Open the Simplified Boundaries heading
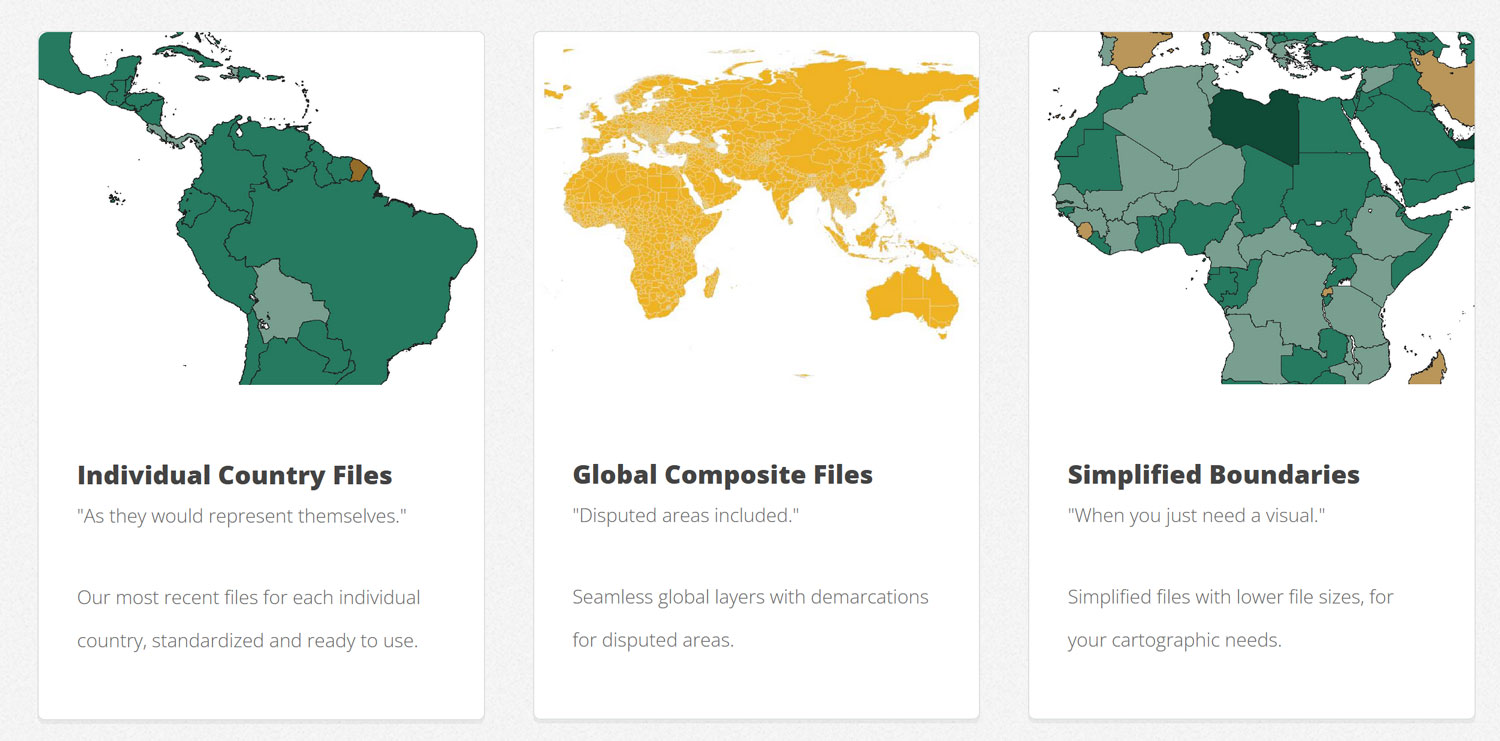The width and height of the screenshot is (1500, 741). click(1213, 475)
